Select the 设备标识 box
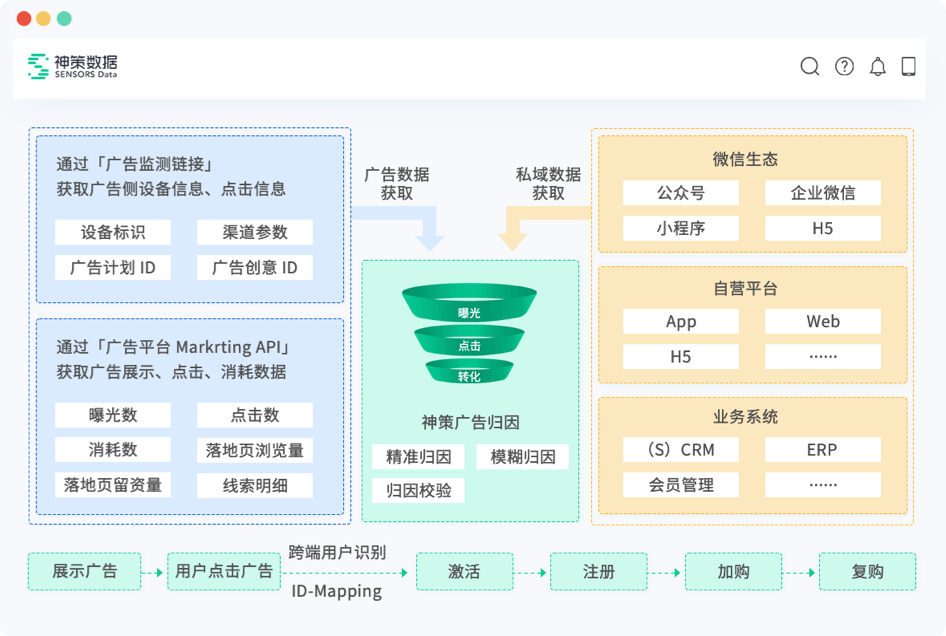The image size is (946, 636). point(113,232)
